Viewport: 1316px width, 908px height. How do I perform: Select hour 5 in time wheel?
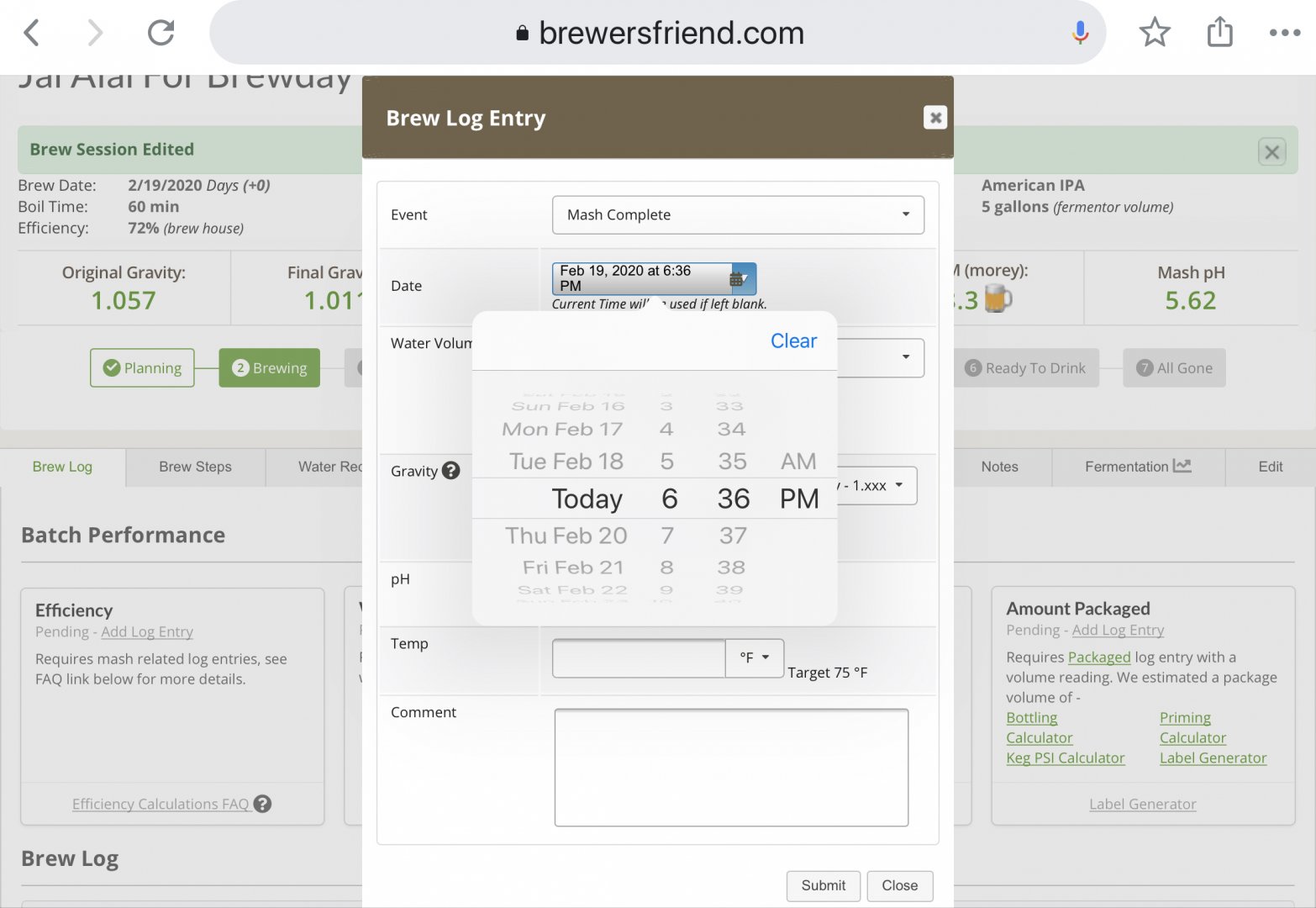tap(667, 461)
